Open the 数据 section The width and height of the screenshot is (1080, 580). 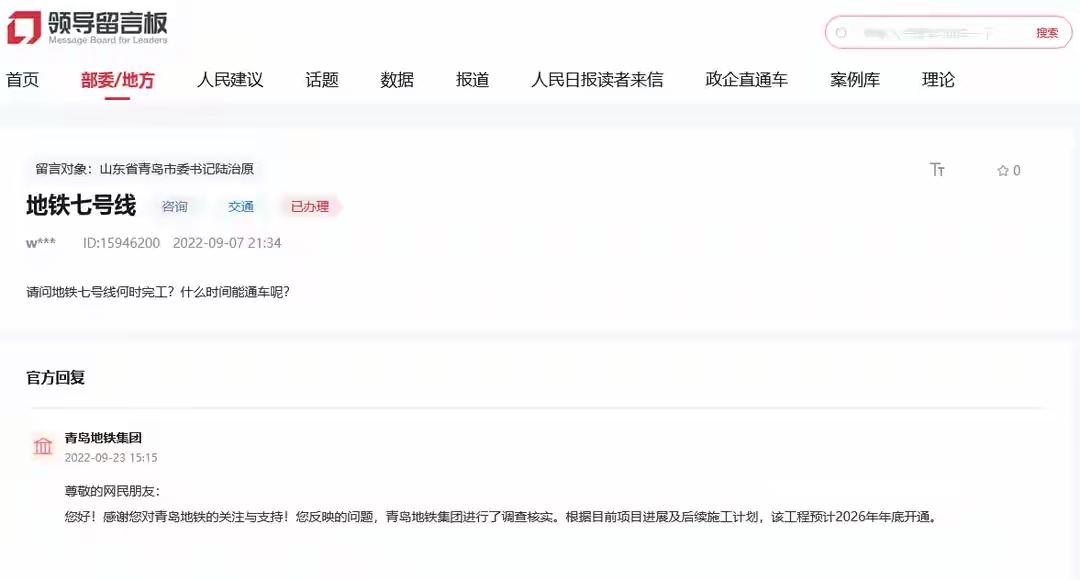396,79
